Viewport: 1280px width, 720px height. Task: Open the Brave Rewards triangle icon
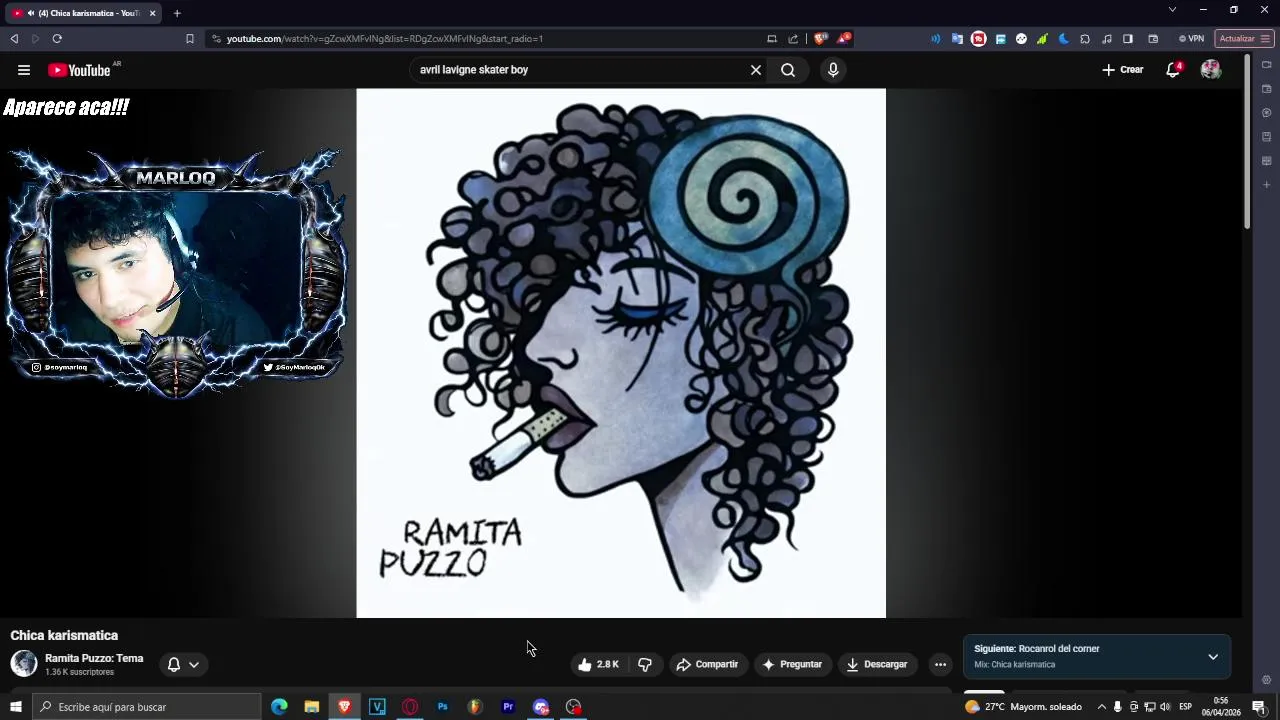click(844, 39)
